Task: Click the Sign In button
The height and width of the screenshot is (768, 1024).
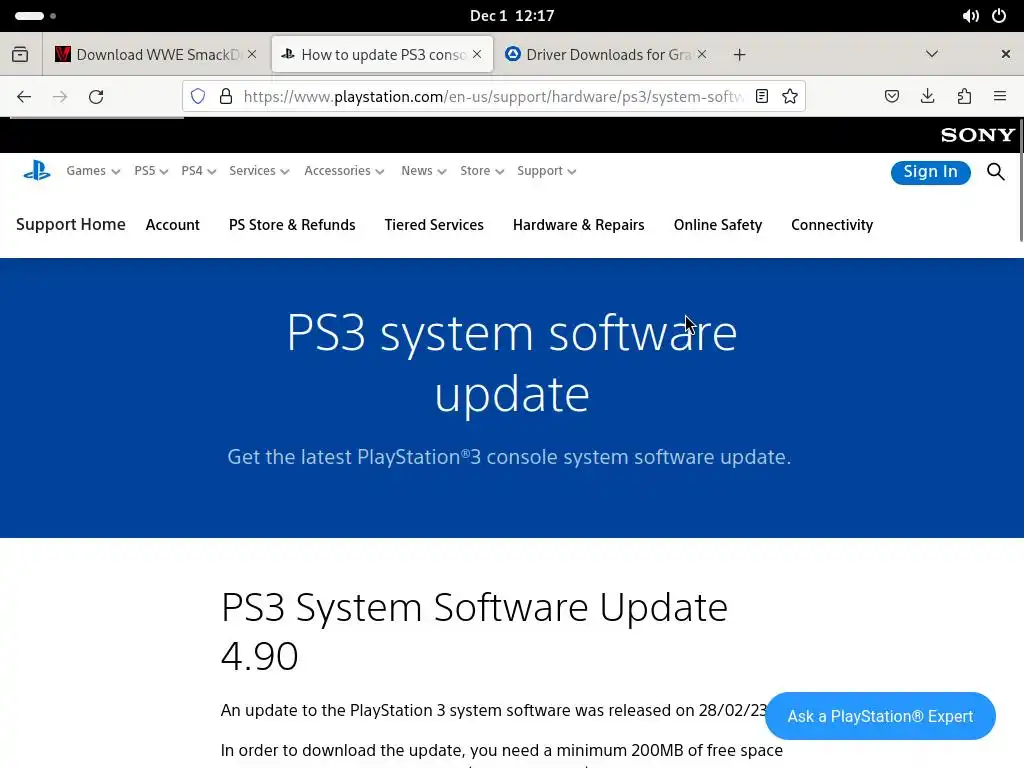Action: (x=931, y=172)
